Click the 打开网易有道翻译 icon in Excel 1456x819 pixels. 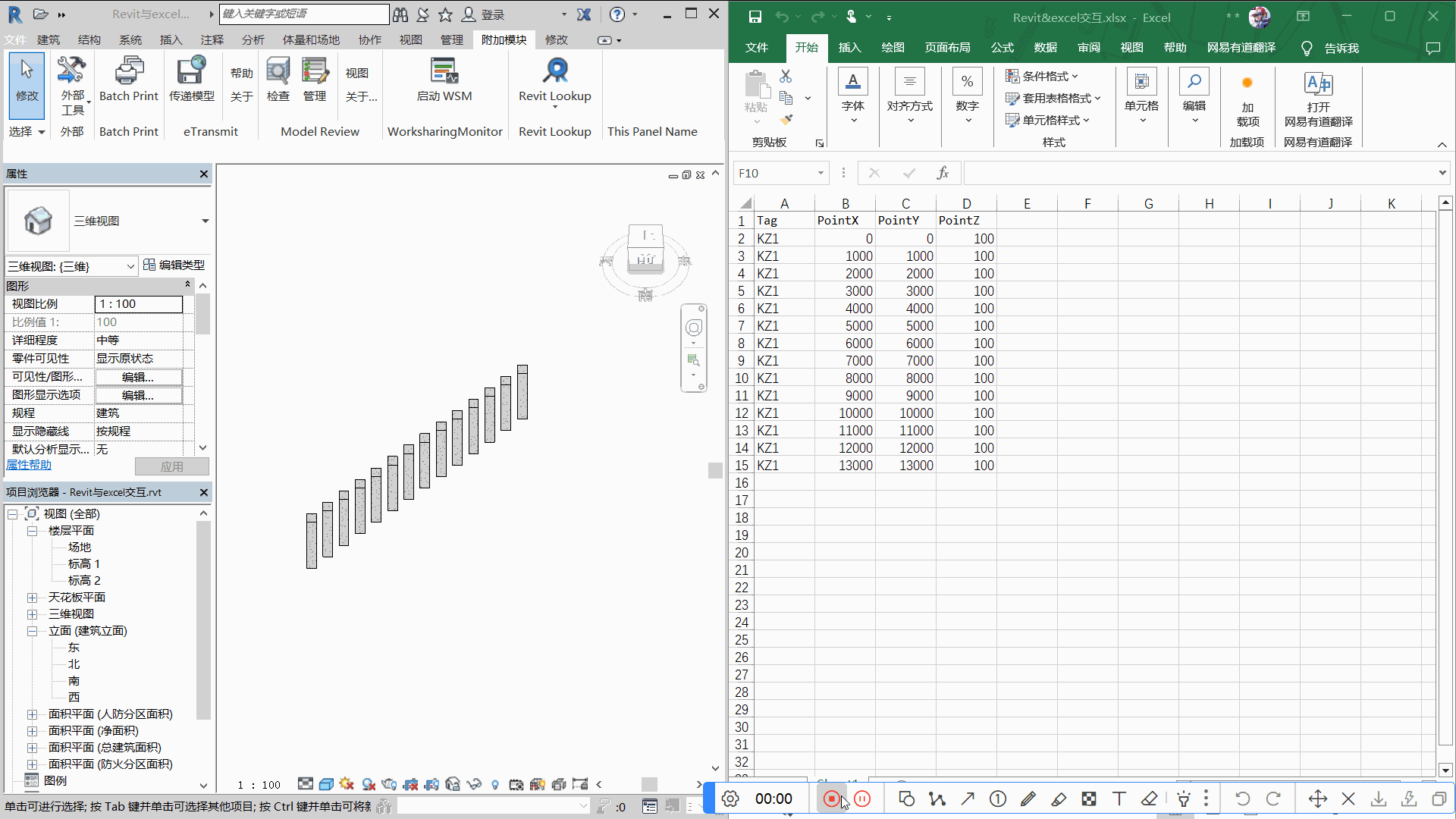1319,99
